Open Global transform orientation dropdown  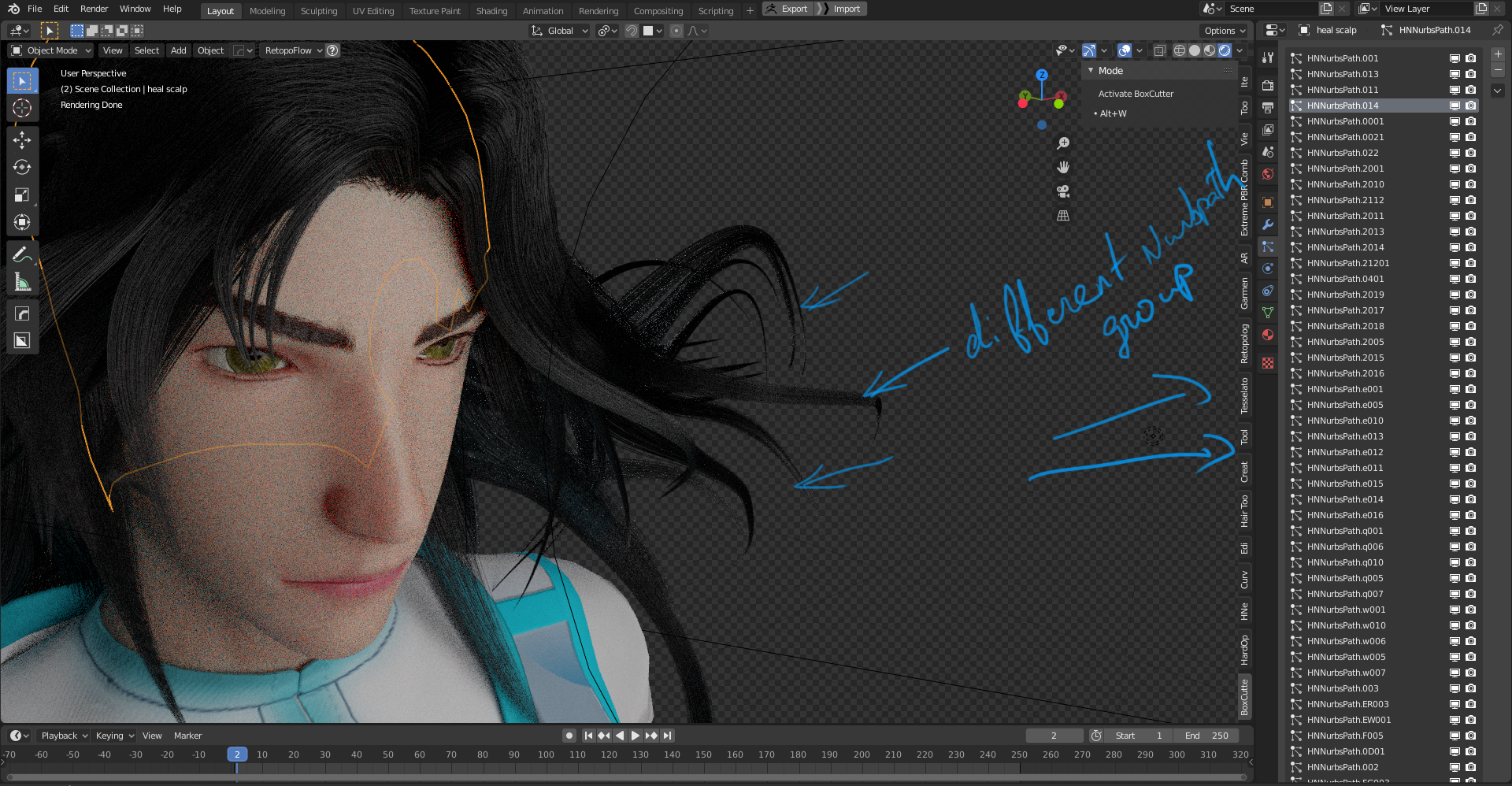560,31
